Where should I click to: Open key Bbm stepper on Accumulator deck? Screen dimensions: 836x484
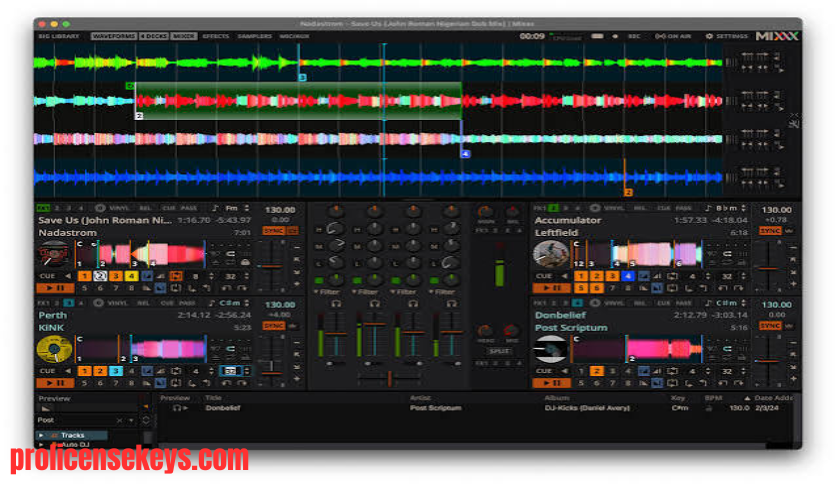click(743, 208)
